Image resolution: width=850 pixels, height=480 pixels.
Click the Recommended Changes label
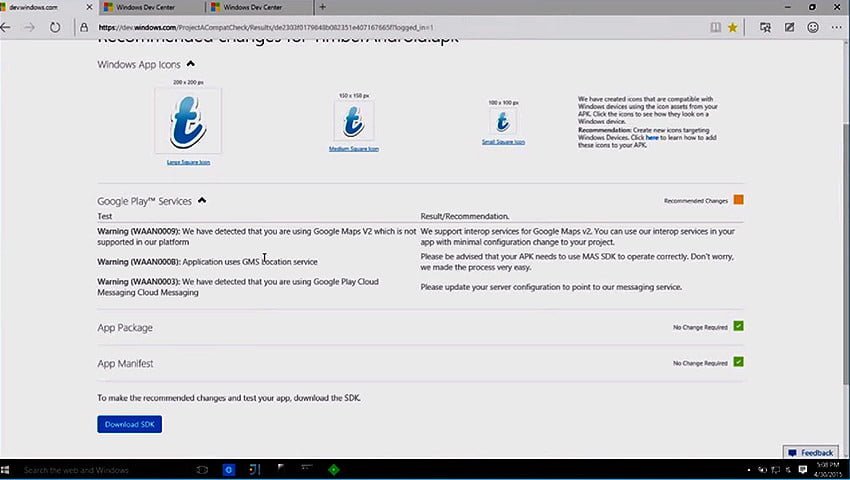click(x=696, y=201)
